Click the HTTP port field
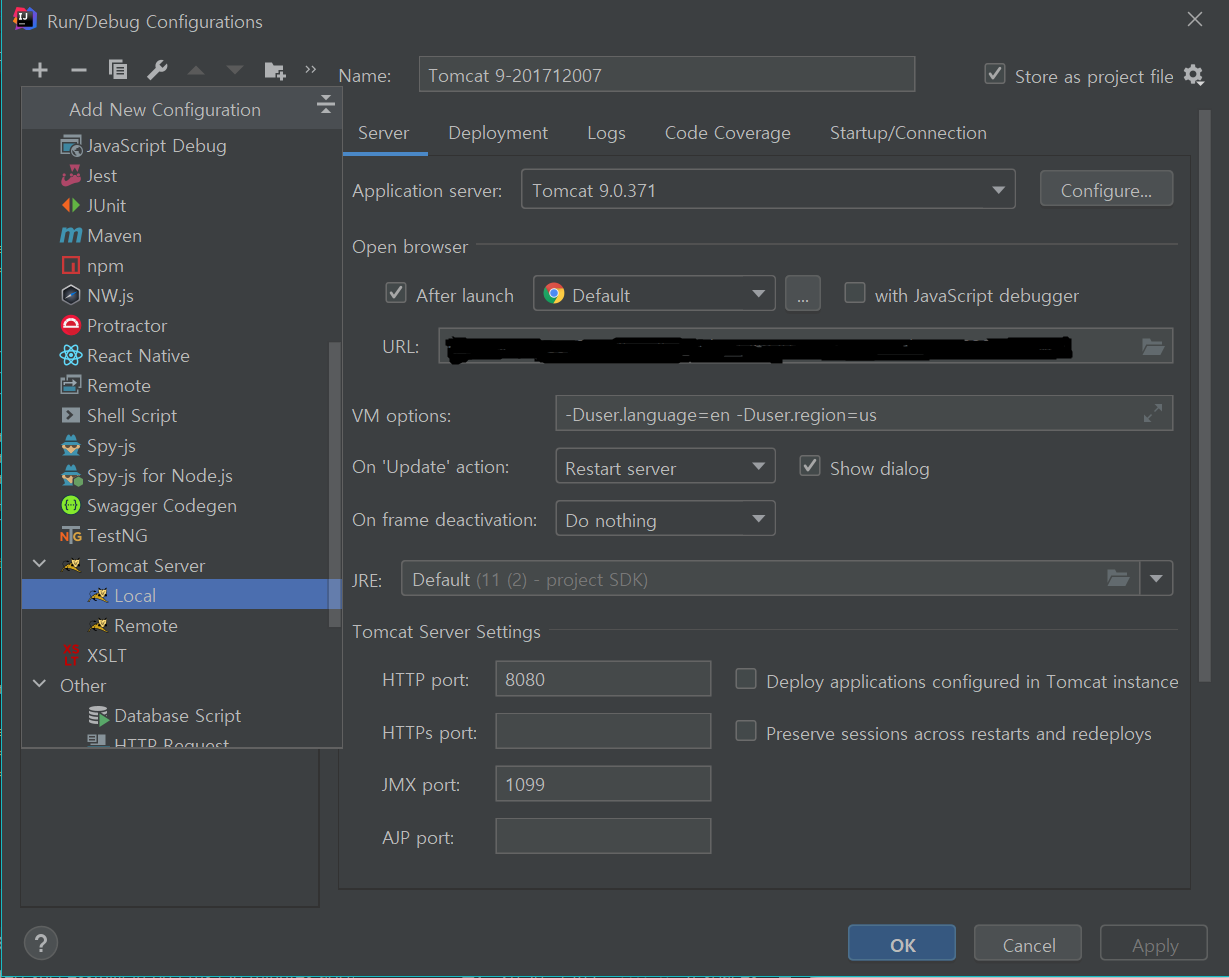The width and height of the screenshot is (1229, 978). 603,679
